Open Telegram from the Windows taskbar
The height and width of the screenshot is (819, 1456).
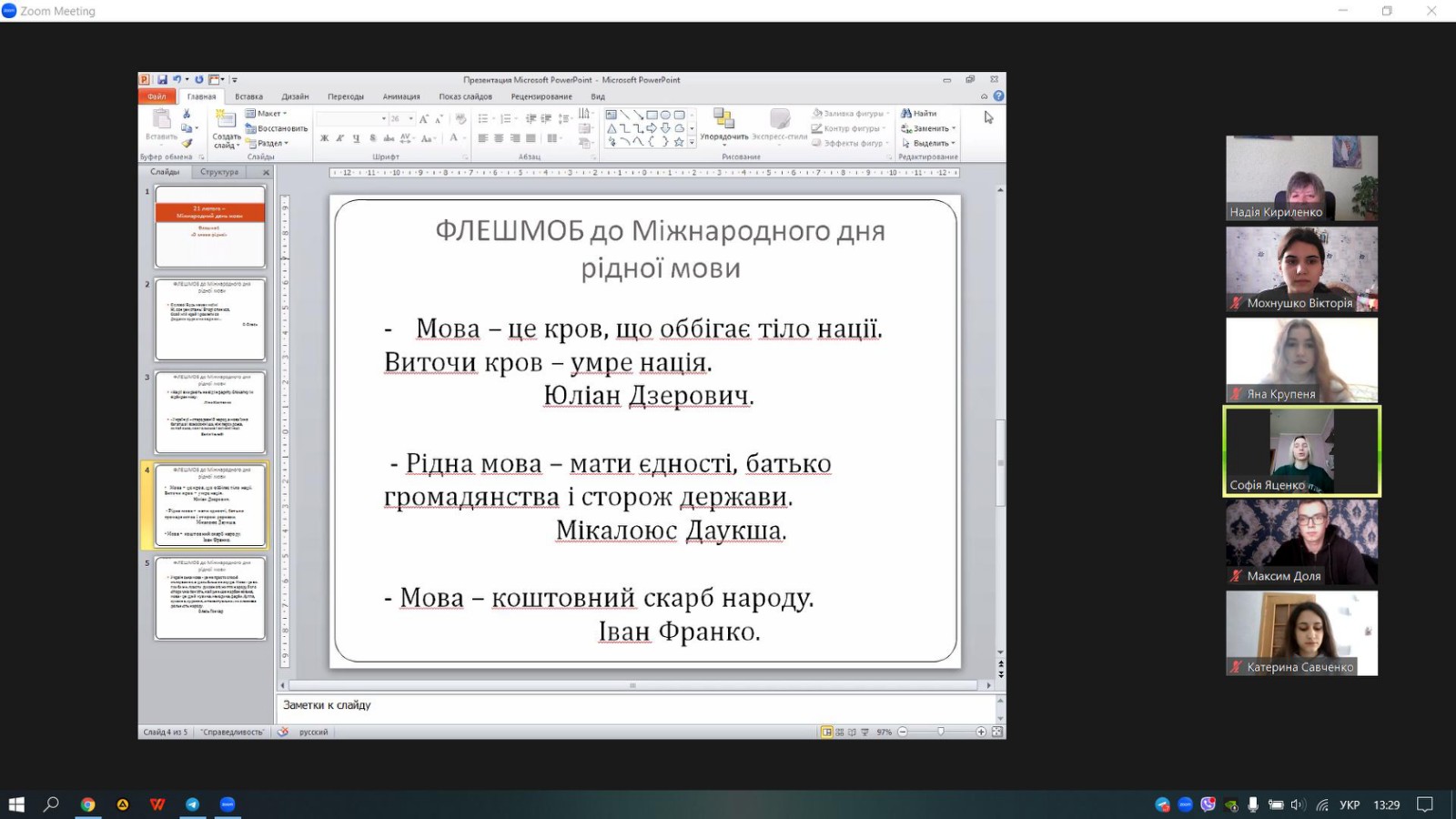pos(192,804)
